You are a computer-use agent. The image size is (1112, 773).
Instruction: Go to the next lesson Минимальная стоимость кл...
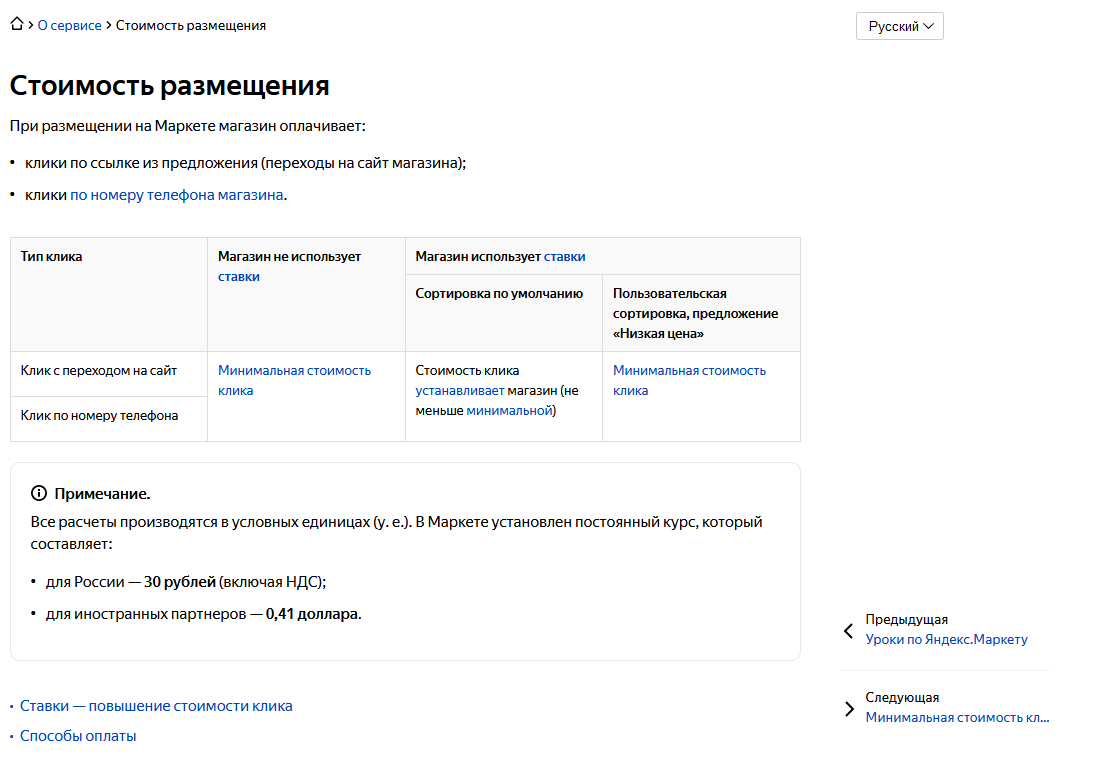click(957, 717)
